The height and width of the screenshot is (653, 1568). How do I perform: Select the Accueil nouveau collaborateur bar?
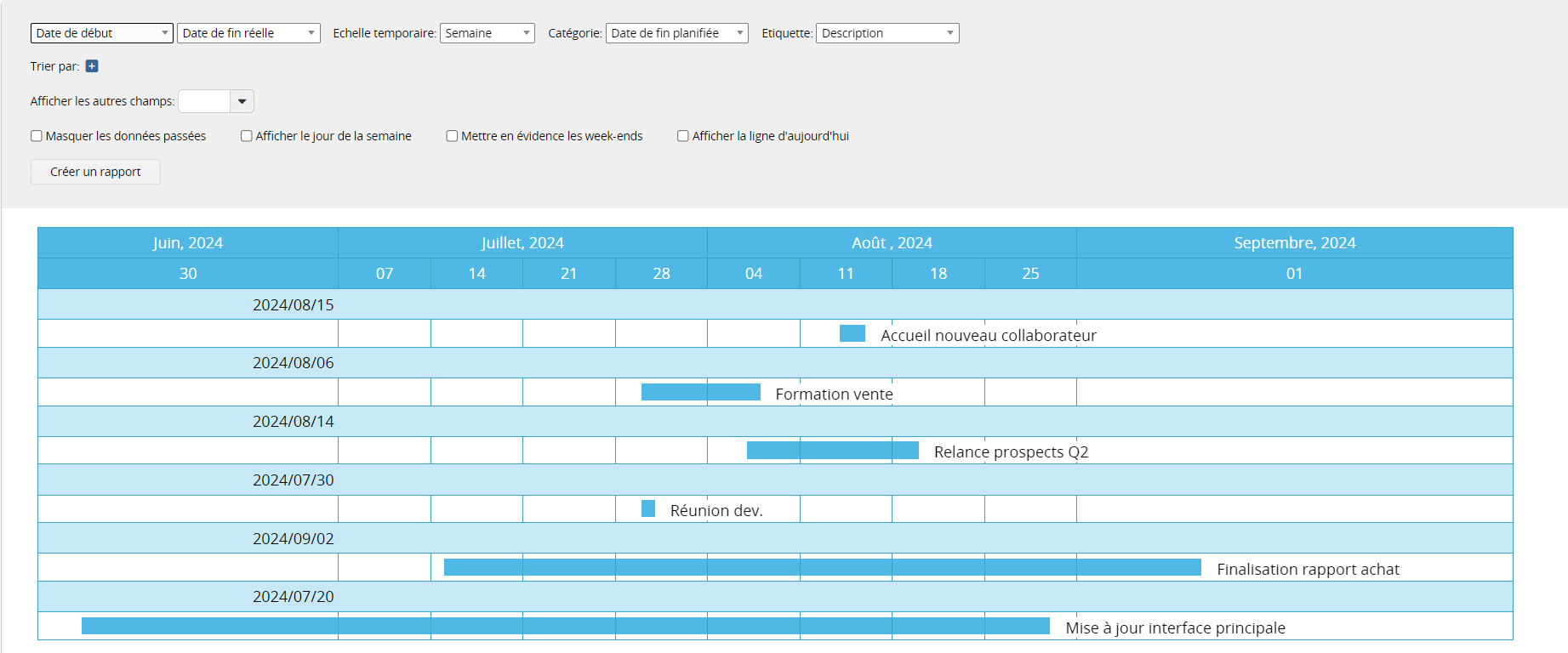coord(852,333)
